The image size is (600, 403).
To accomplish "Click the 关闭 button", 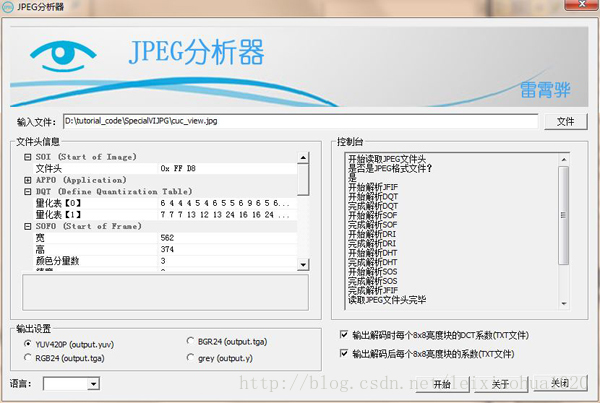I will point(560,383).
